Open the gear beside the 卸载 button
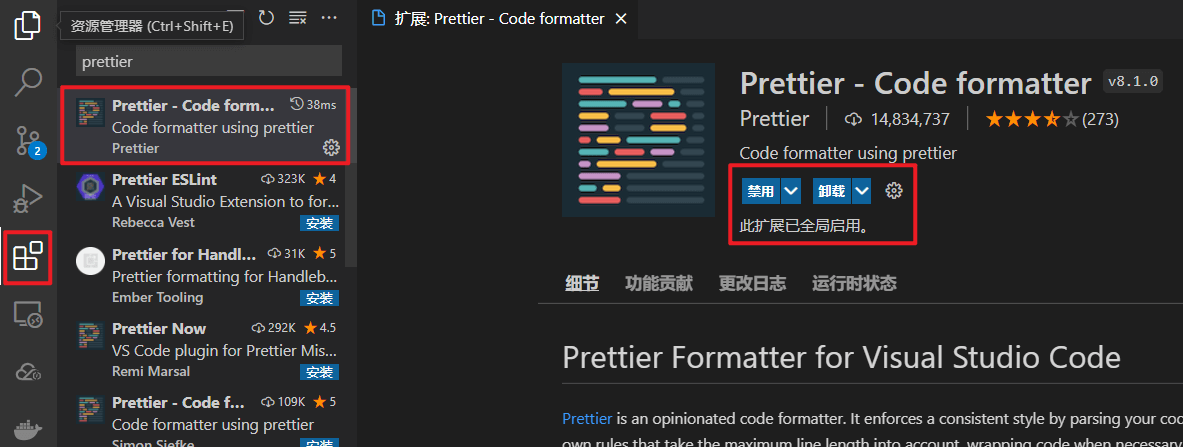 894,190
